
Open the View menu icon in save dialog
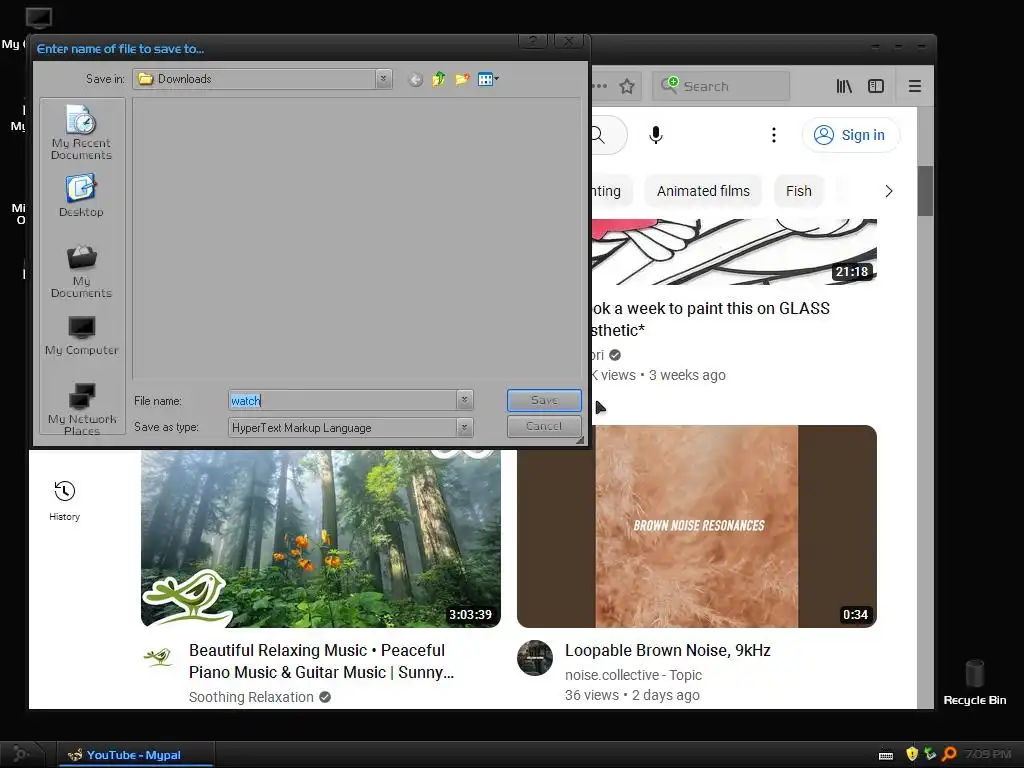coord(488,80)
